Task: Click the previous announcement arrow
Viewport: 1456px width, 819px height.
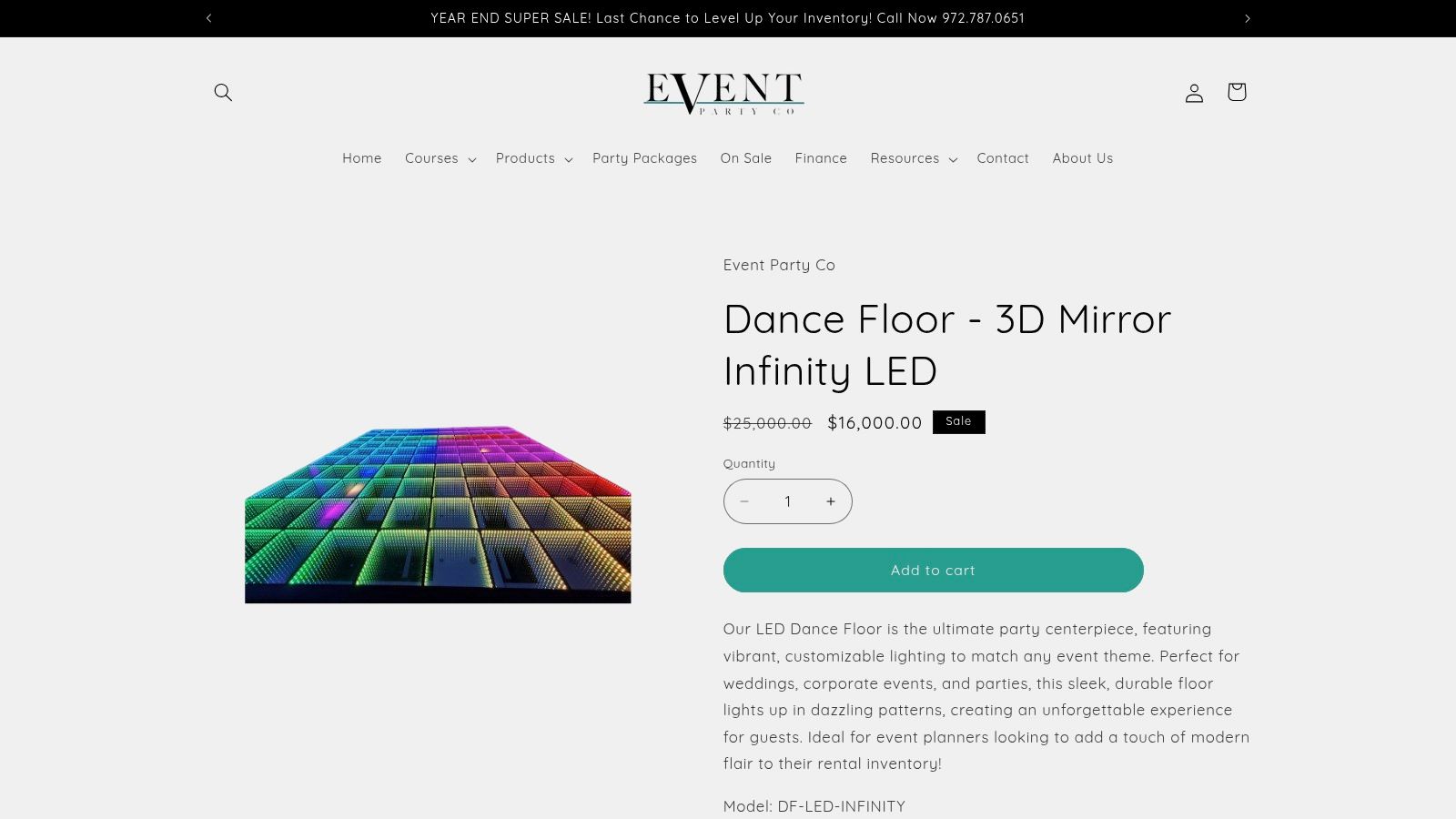Action: point(208,17)
